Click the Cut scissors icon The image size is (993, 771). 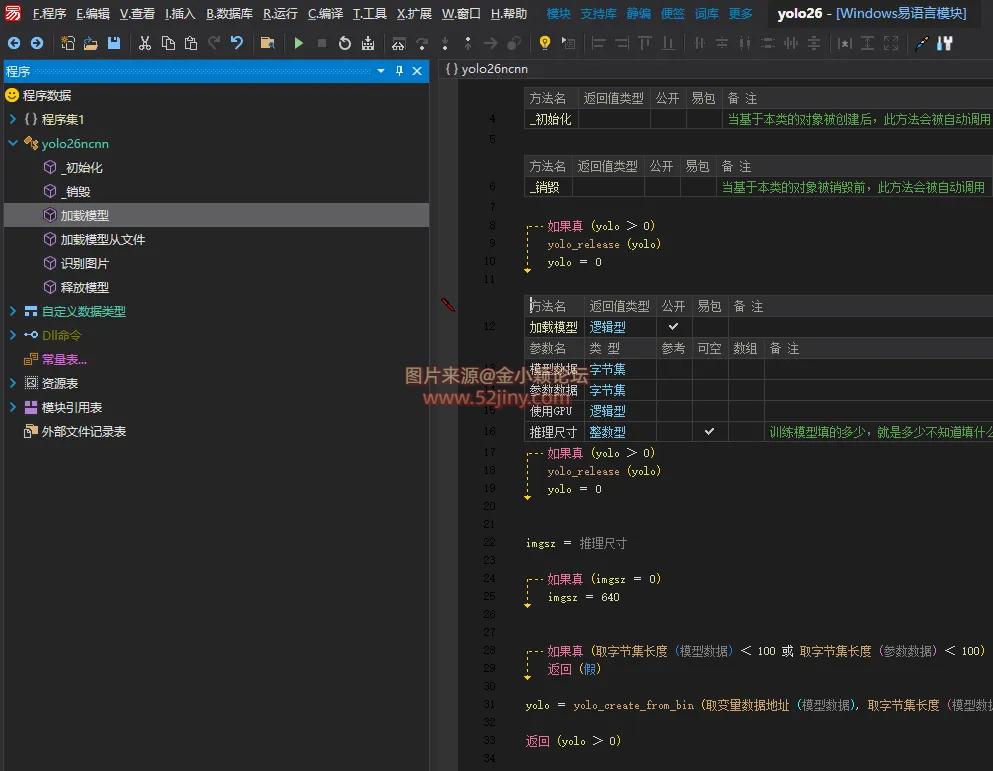145,43
